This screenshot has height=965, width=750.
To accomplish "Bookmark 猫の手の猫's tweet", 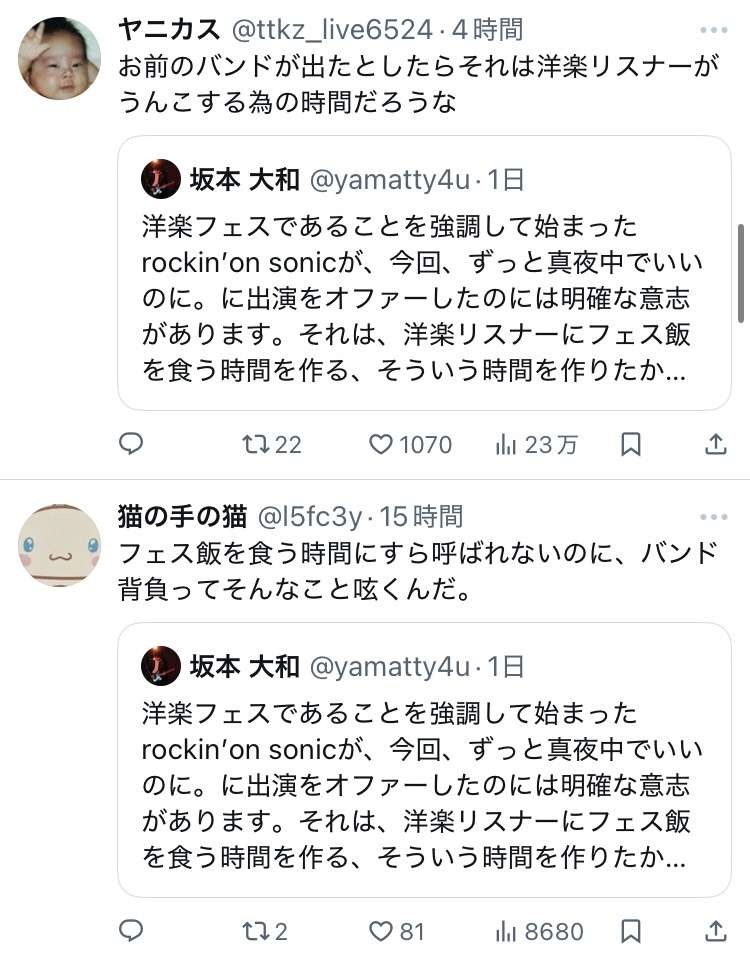I will 631,931.
